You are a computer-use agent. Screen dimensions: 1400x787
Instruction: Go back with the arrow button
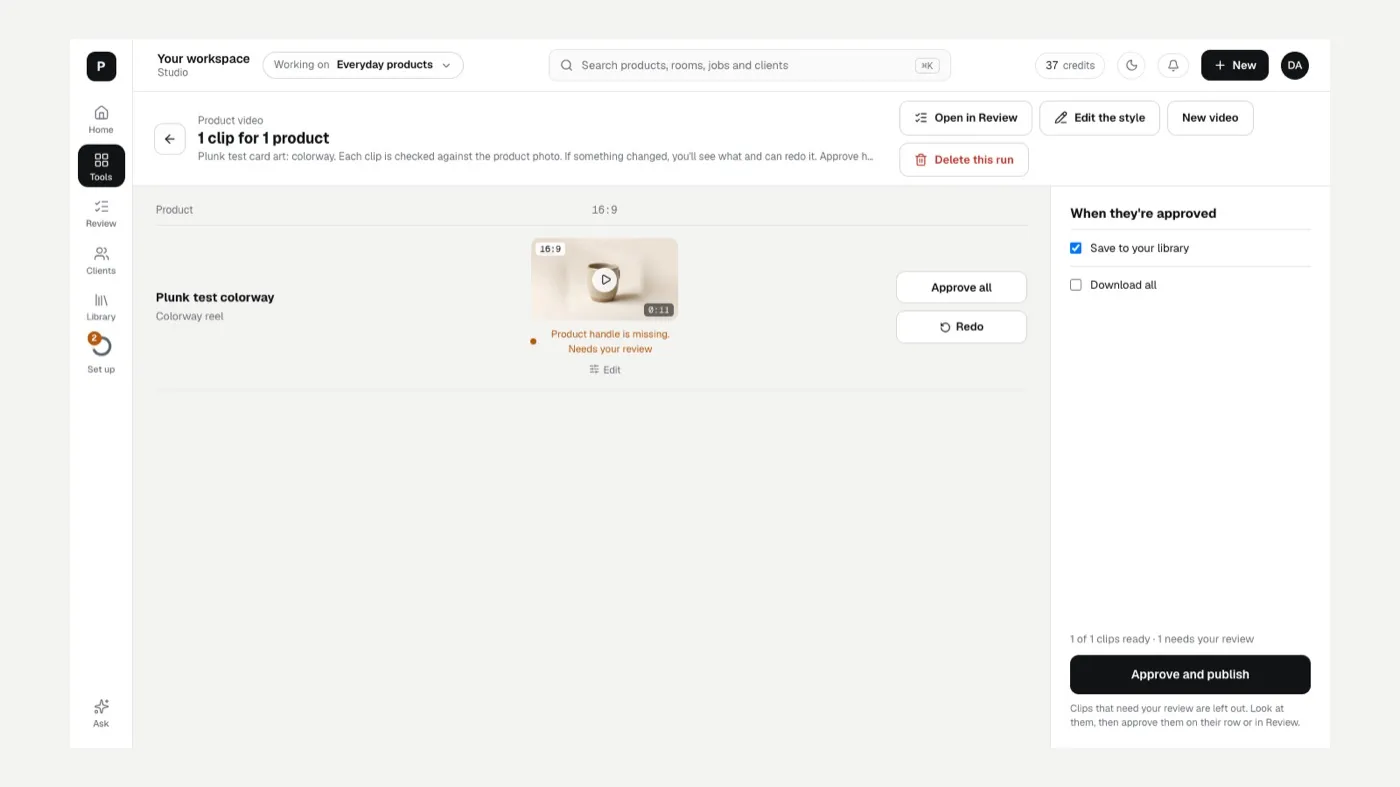coord(170,139)
